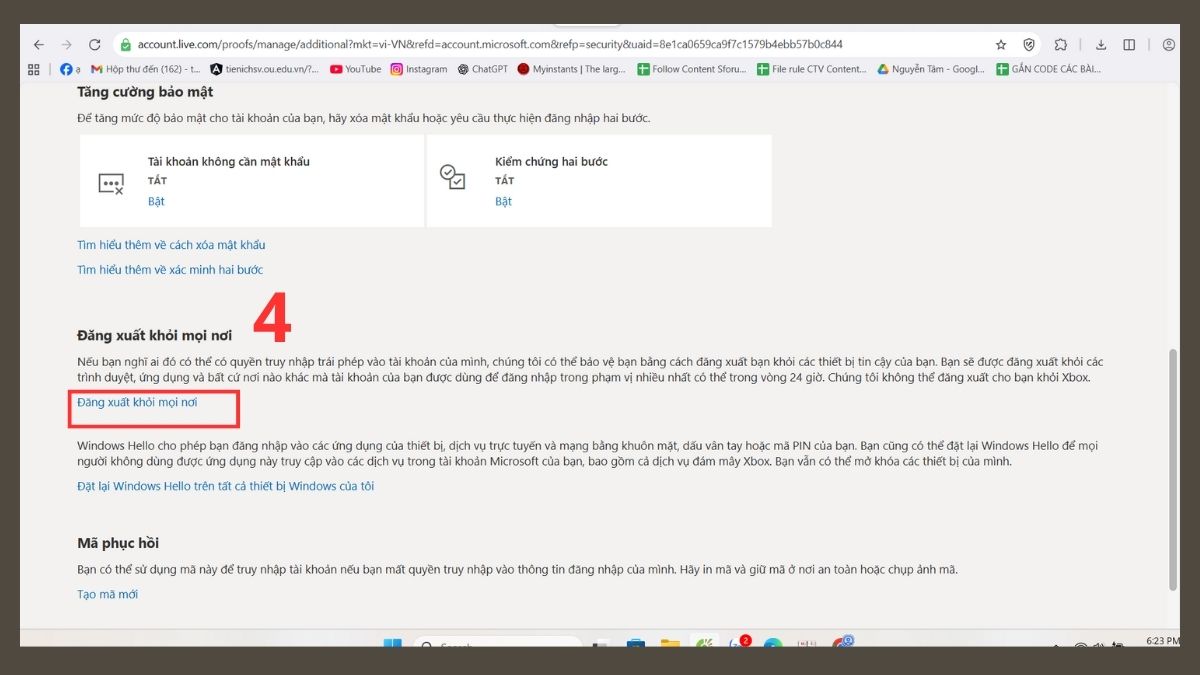Screen dimensions: 1200x675
Task: Click the password icon on 'Tài khoản không cần mật khẩu' card
Action: click(x=111, y=183)
